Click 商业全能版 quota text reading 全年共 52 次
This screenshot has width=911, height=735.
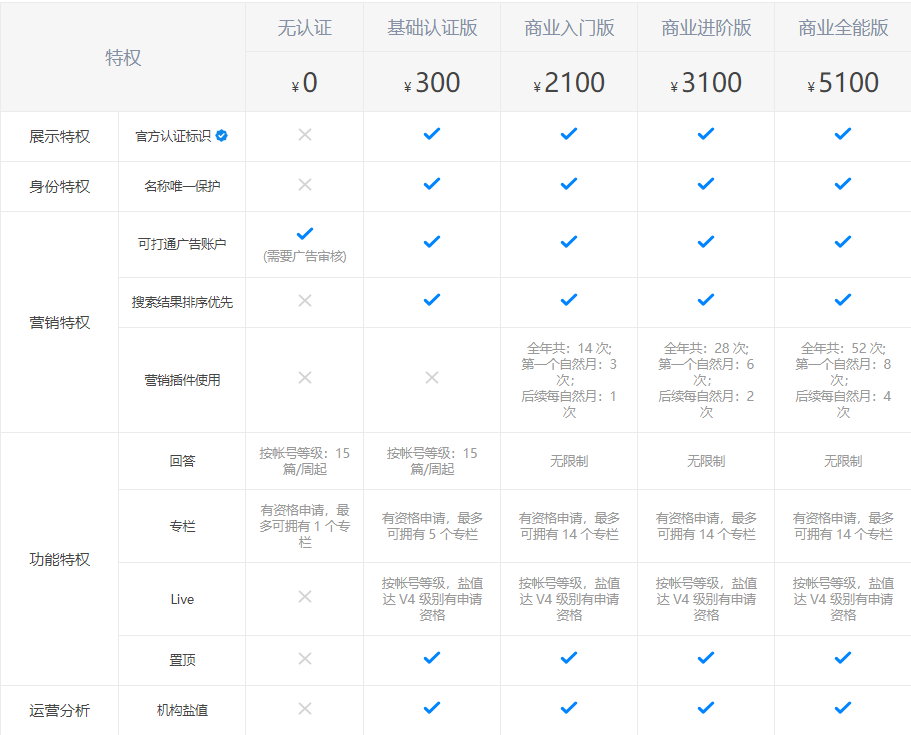pyautogui.click(x=843, y=349)
